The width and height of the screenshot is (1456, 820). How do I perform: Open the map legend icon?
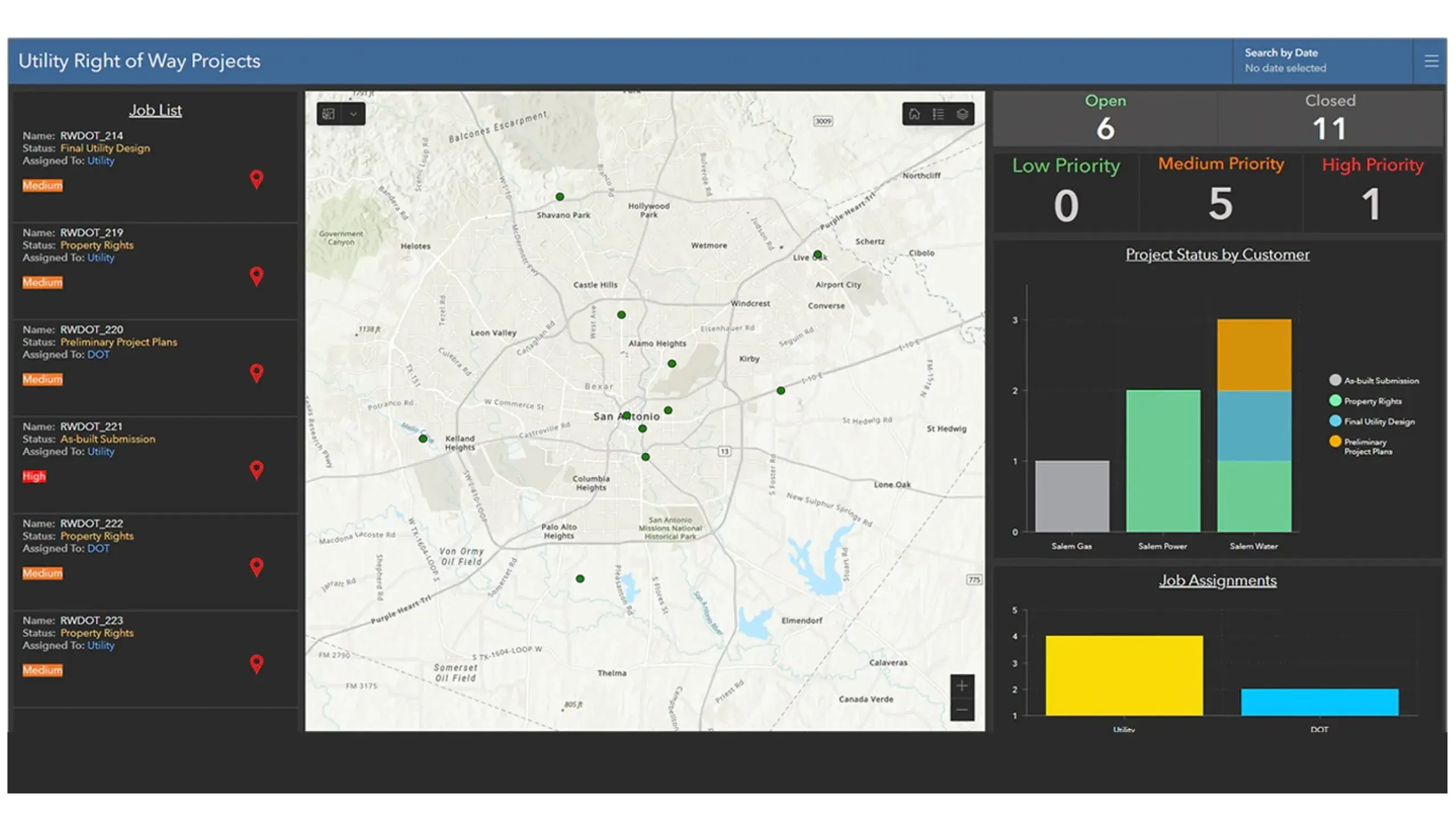(x=938, y=114)
